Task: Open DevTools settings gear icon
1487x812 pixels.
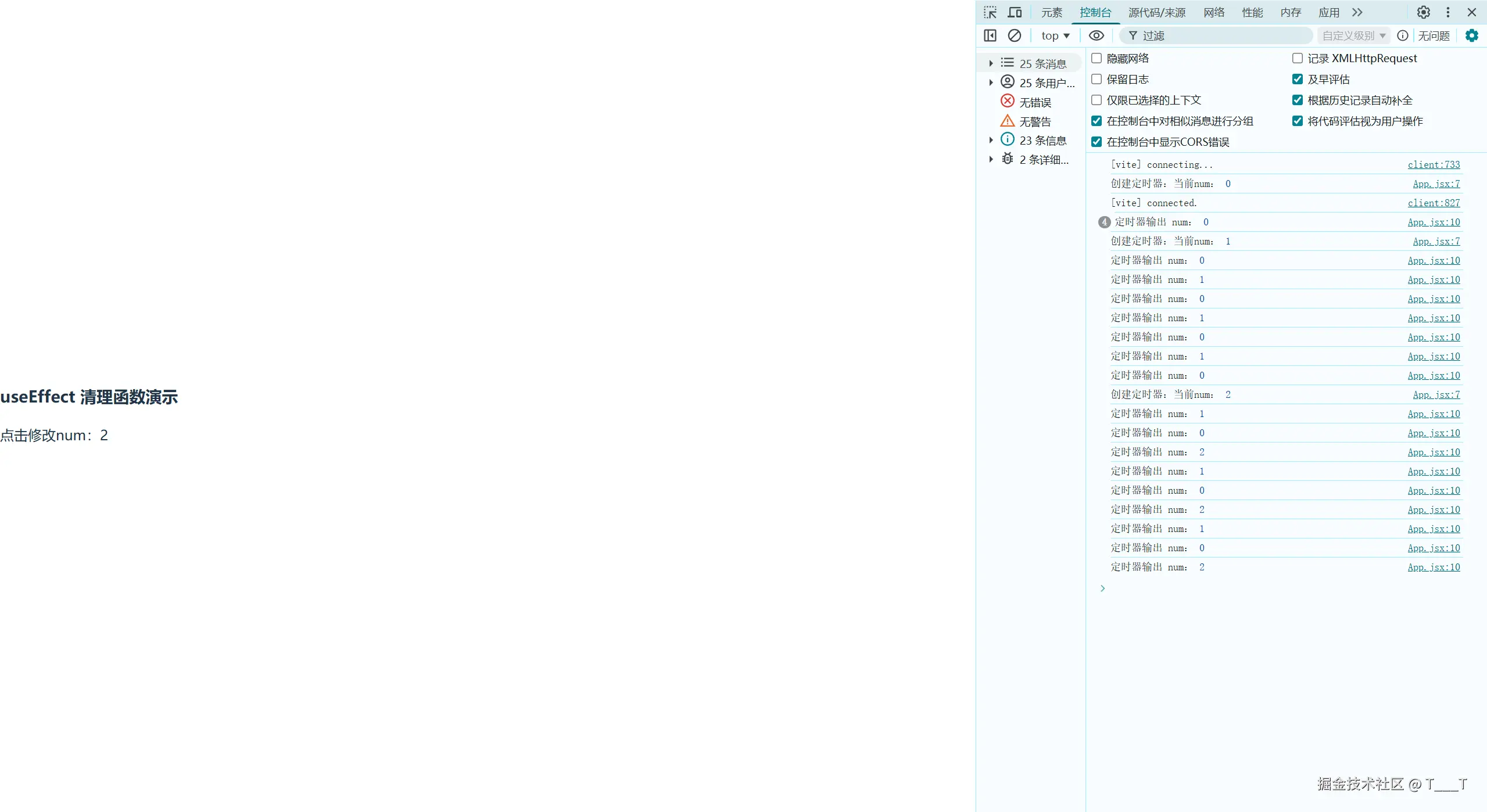Action: tap(1423, 12)
